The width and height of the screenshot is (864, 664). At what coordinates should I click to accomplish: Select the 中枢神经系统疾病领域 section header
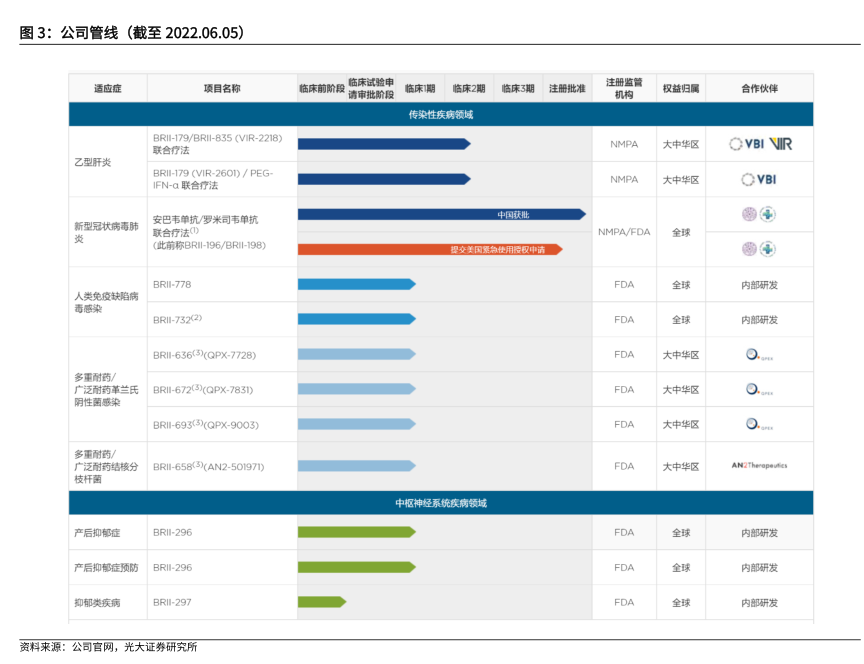click(440, 503)
